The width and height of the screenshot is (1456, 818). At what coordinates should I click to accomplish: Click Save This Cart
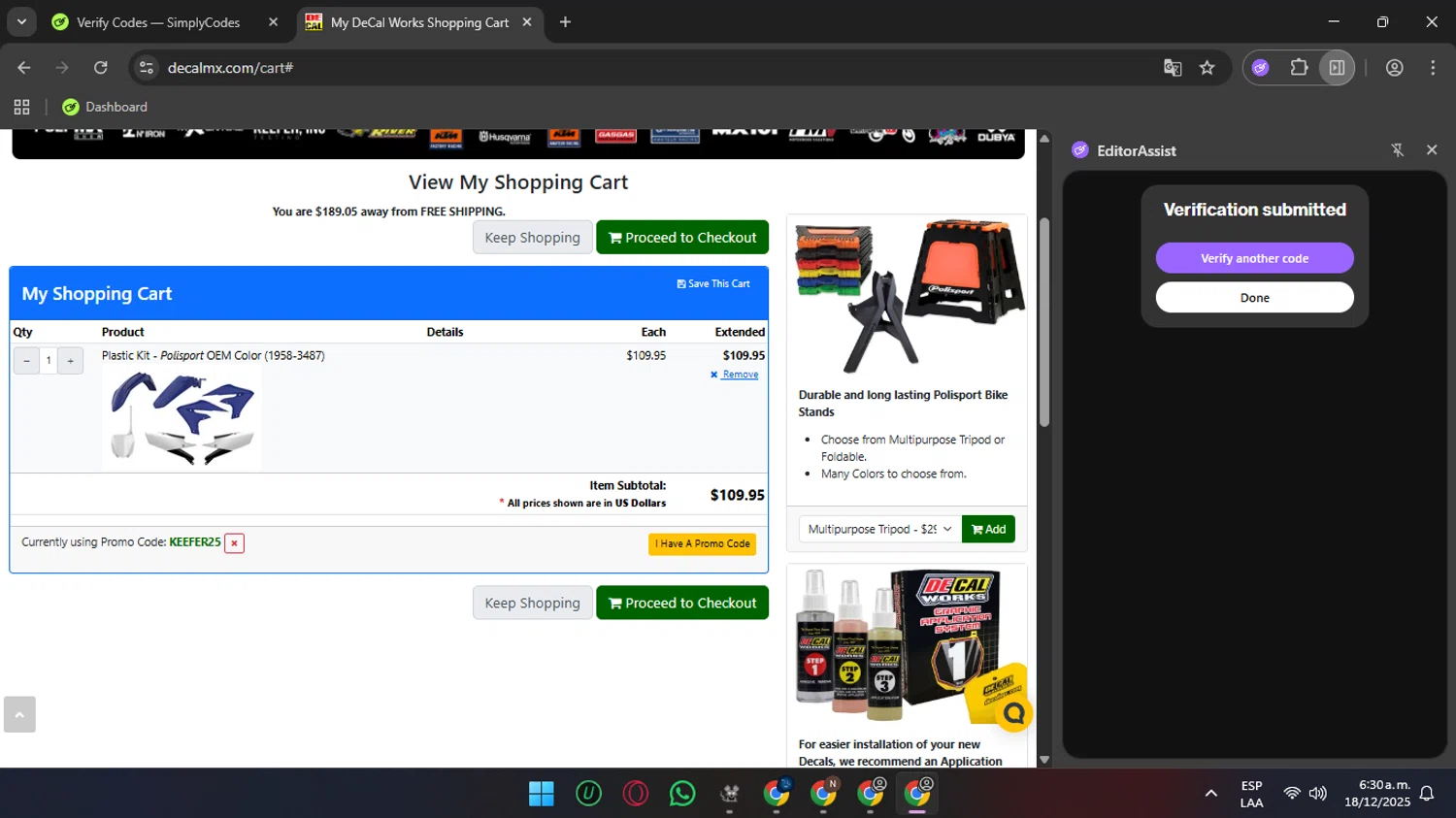pos(713,284)
